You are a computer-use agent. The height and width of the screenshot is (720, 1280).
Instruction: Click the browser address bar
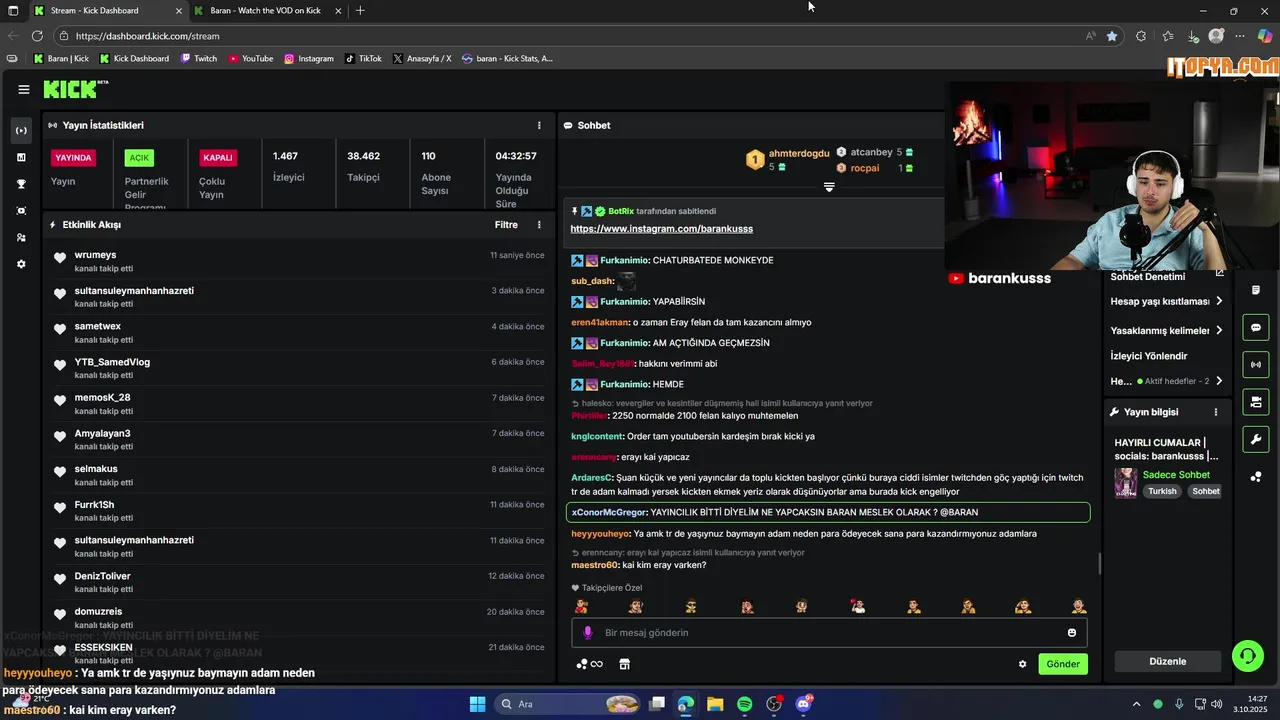click(x=570, y=36)
